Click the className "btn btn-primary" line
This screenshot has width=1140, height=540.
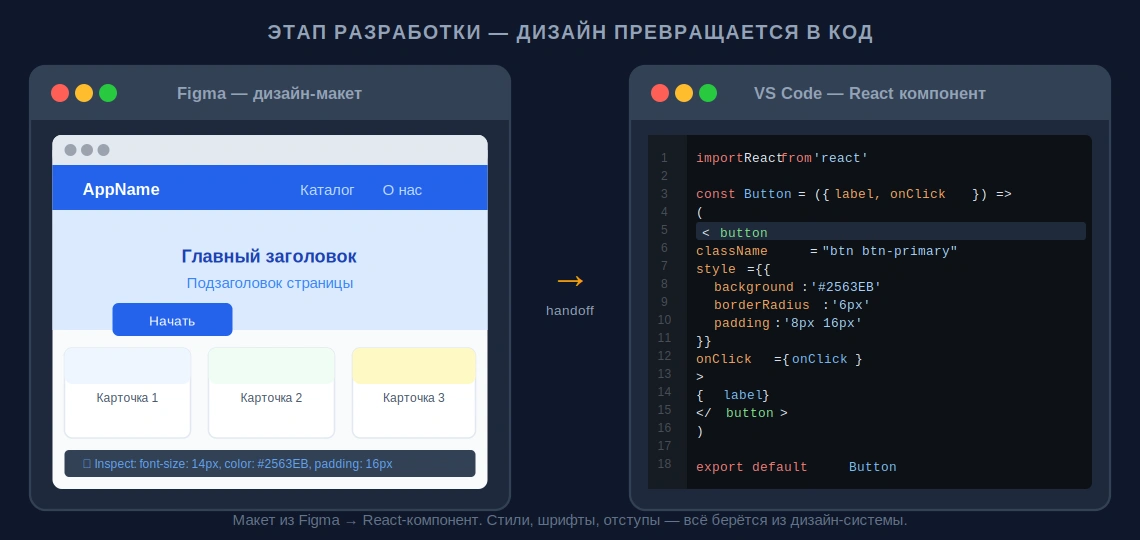pos(827,251)
